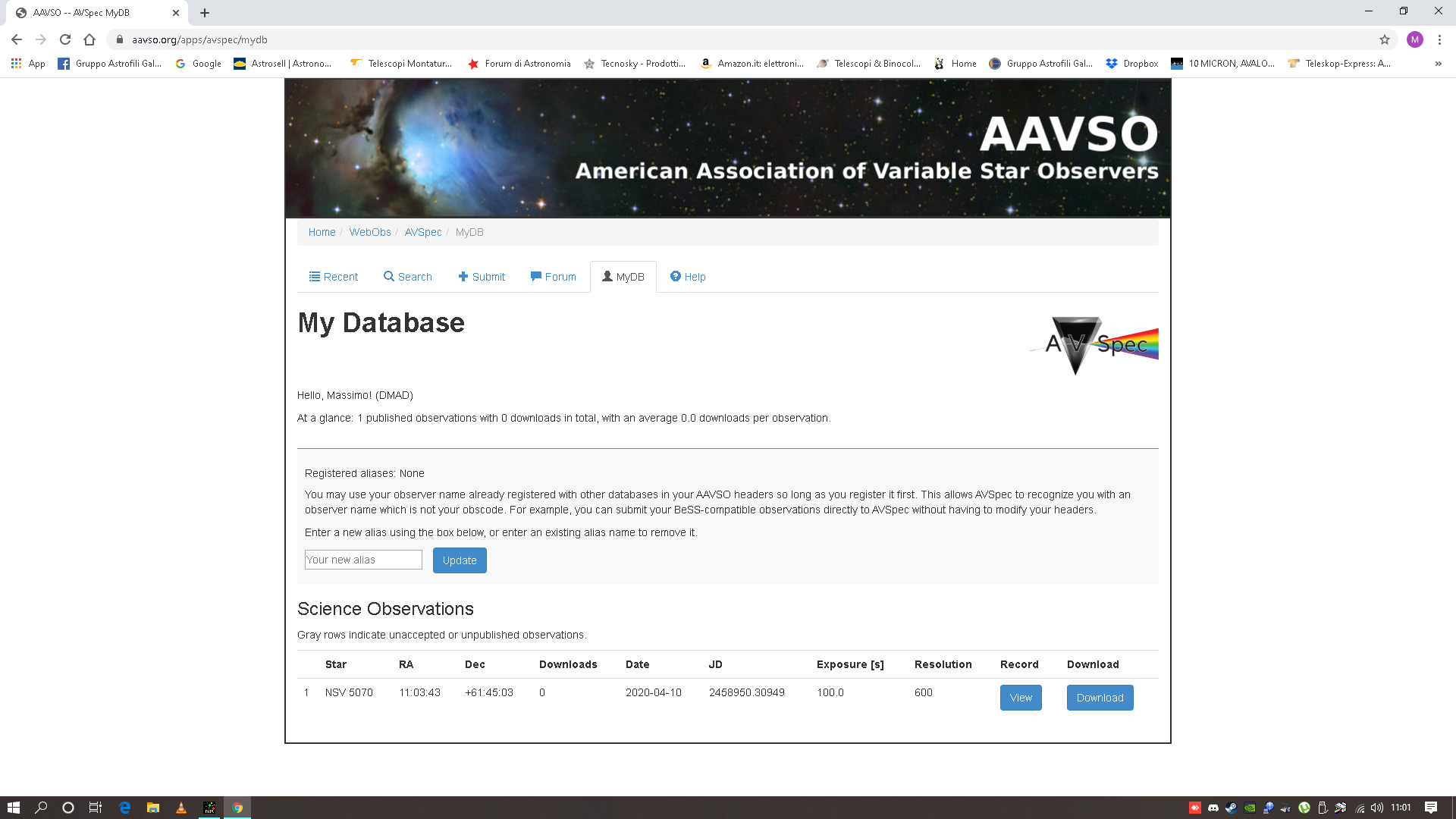Image resolution: width=1456 pixels, height=819 pixels.
Task: Open the Amazon.it bookmark
Action: (752, 64)
